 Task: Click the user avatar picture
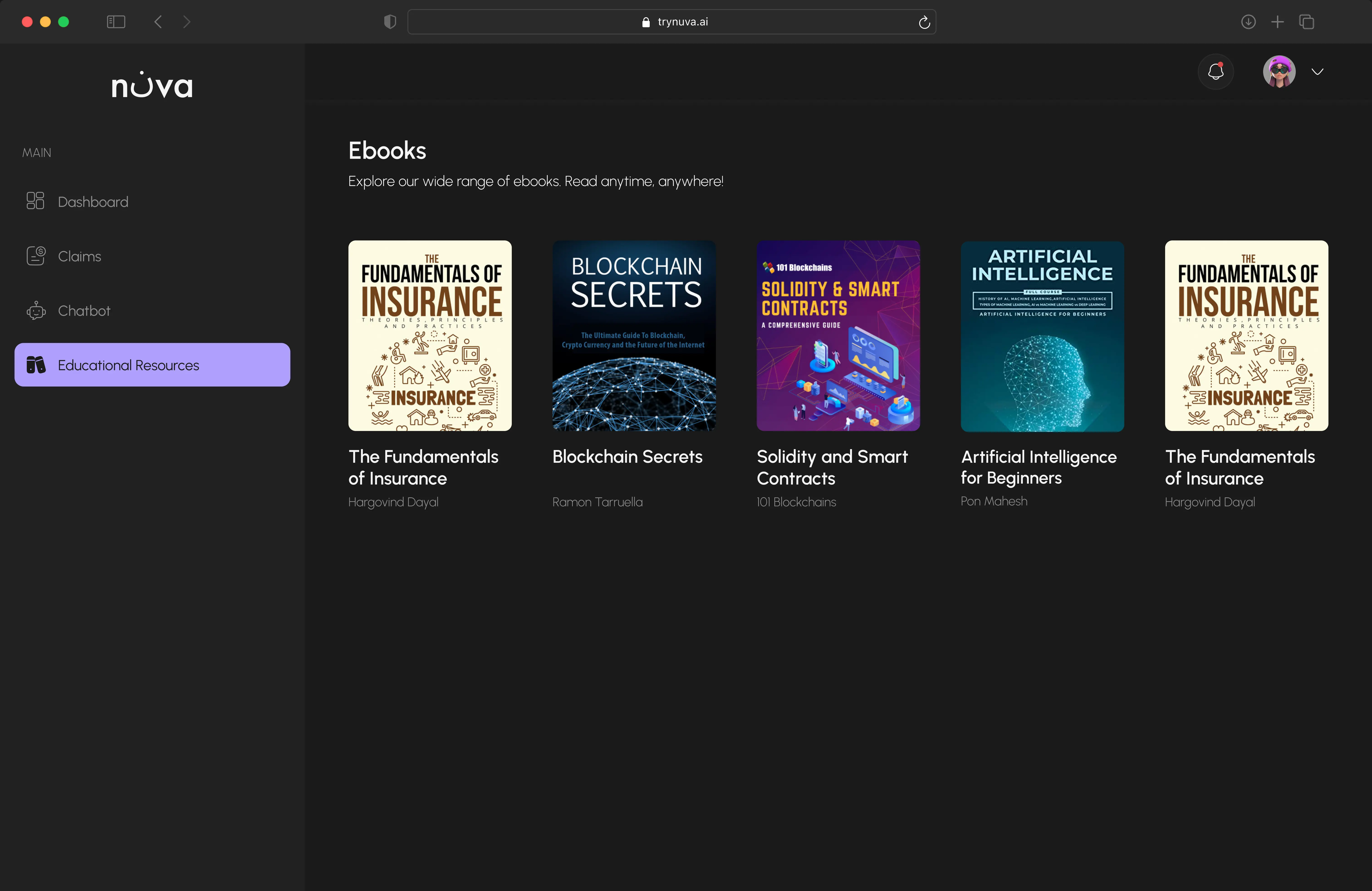1280,71
